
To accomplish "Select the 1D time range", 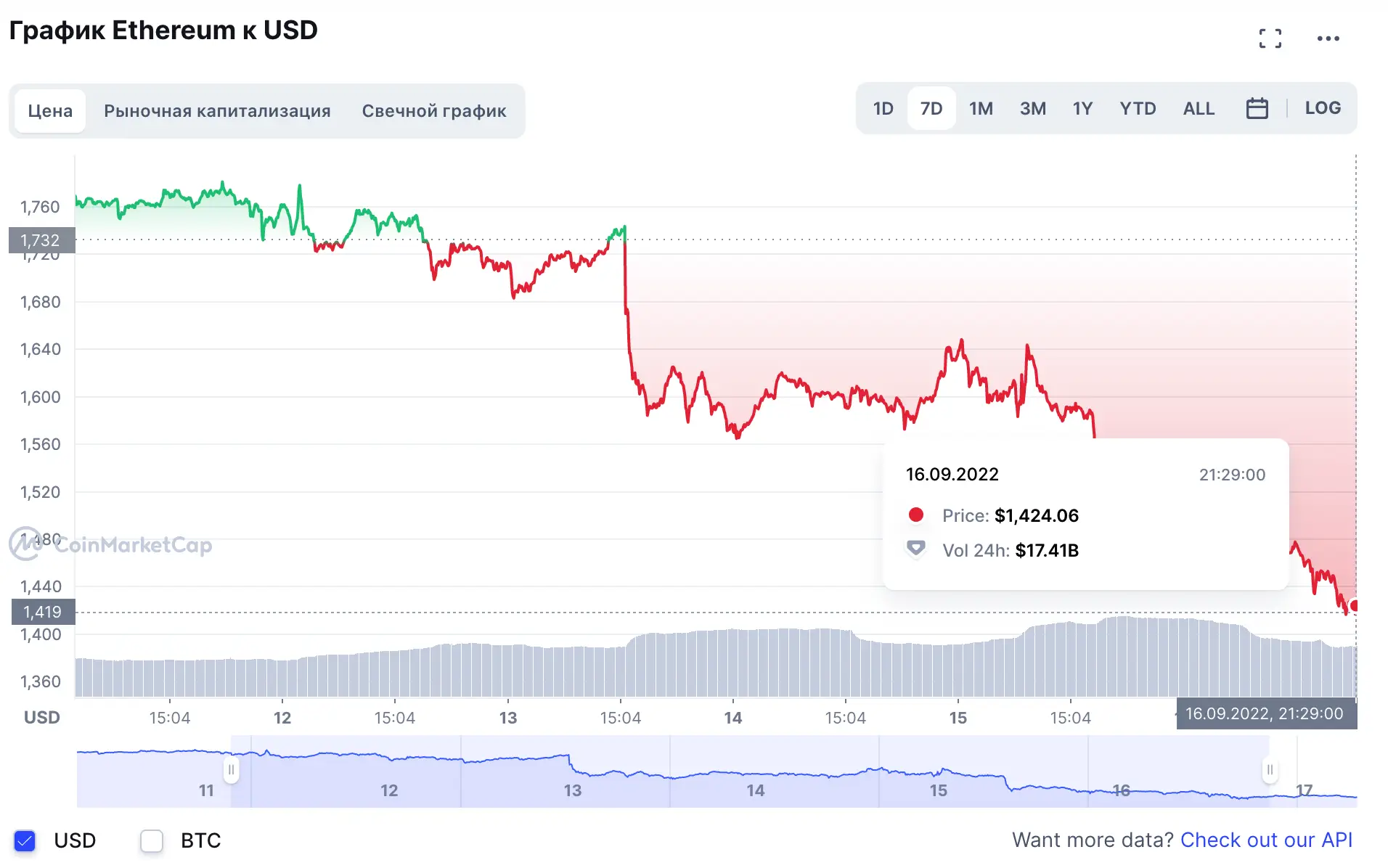I will (883, 109).
